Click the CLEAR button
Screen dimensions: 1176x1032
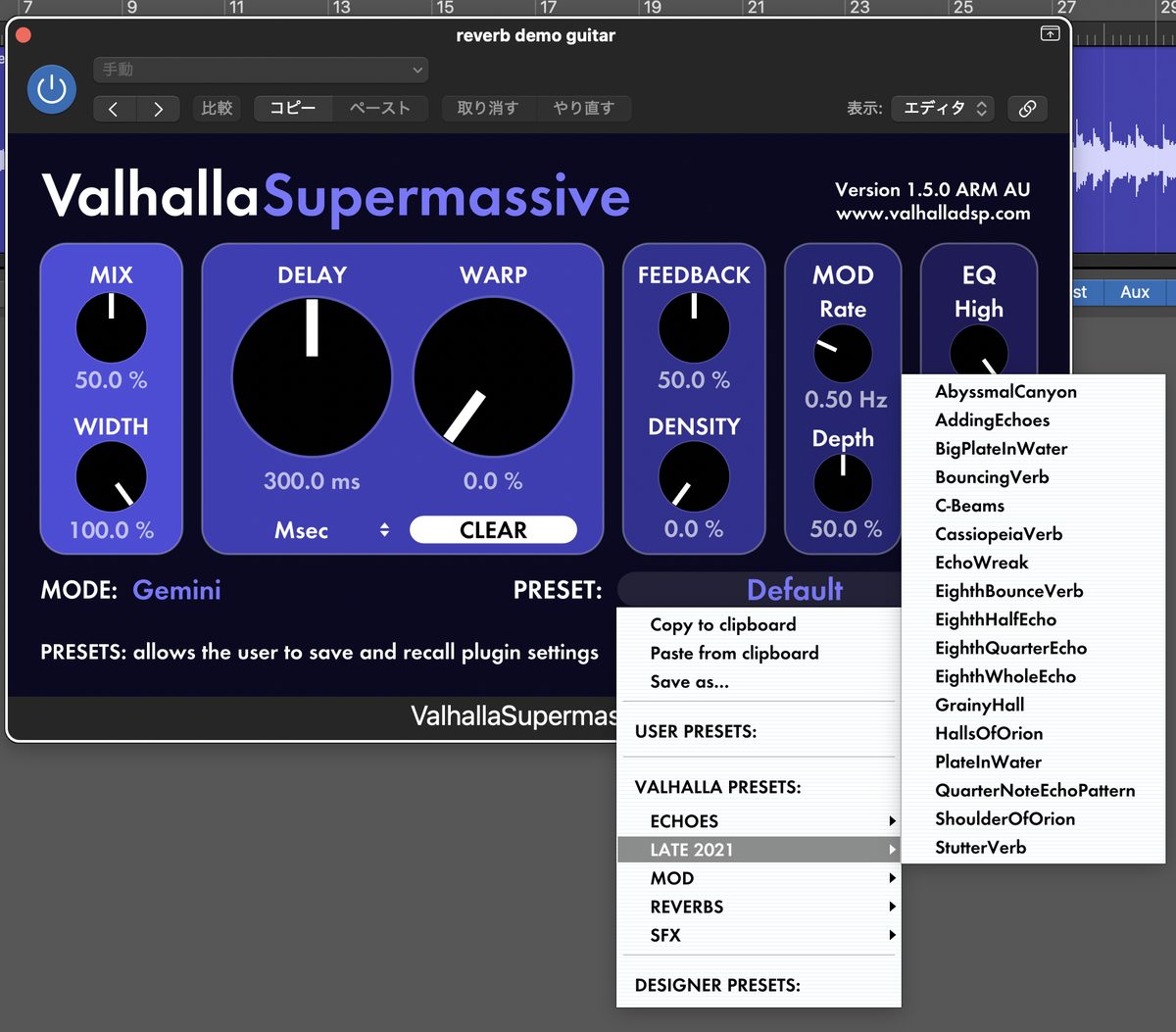tap(493, 530)
